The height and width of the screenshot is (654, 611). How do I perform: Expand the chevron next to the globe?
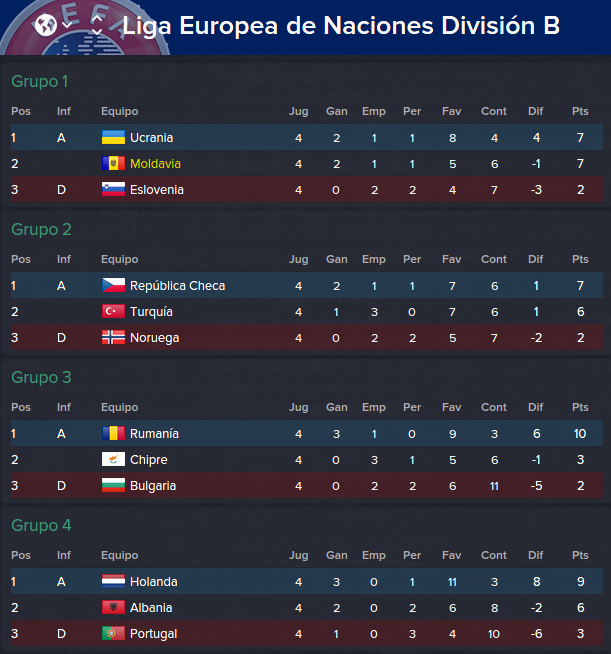67,25
